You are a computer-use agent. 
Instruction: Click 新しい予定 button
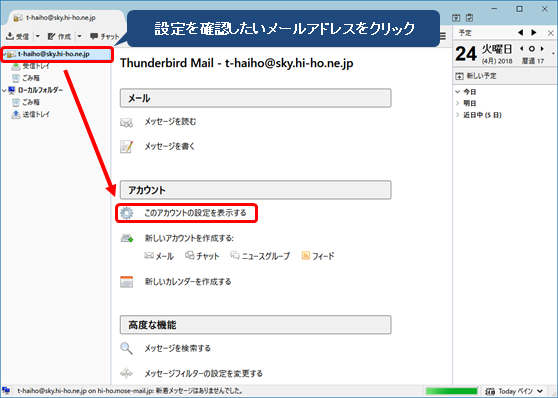click(x=476, y=76)
